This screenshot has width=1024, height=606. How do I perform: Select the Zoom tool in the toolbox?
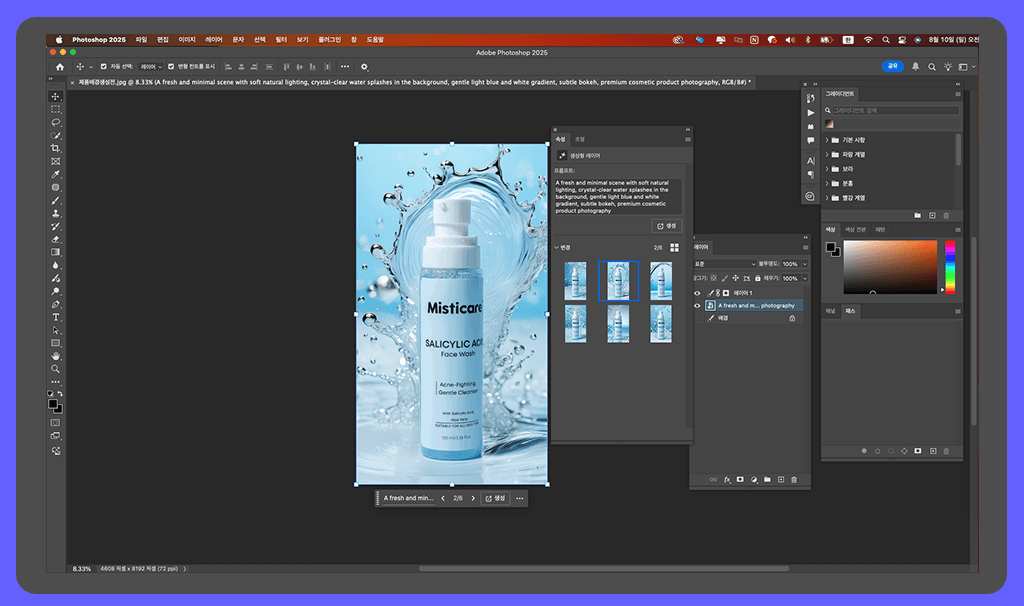[x=56, y=369]
